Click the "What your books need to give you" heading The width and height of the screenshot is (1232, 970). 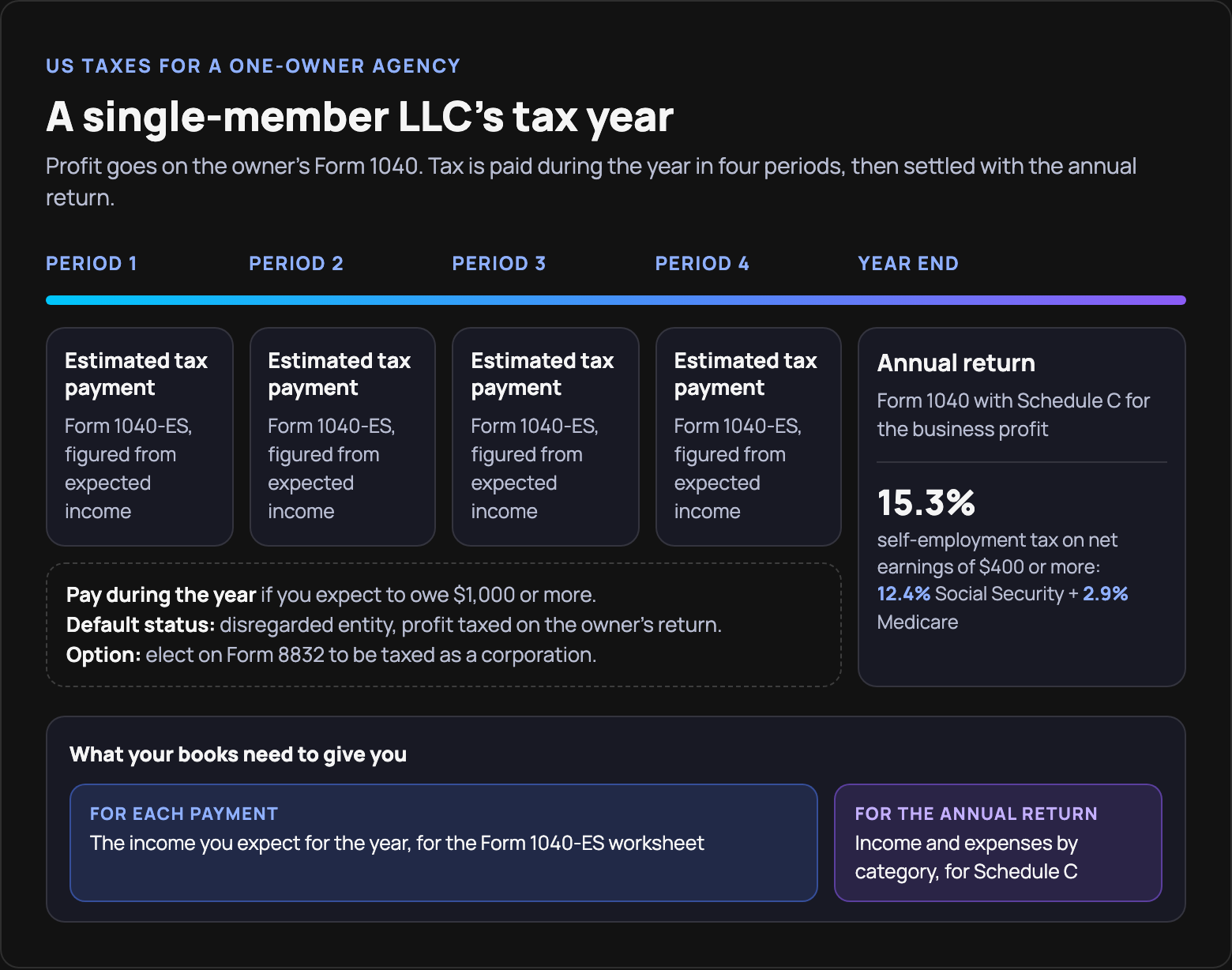point(238,754)
